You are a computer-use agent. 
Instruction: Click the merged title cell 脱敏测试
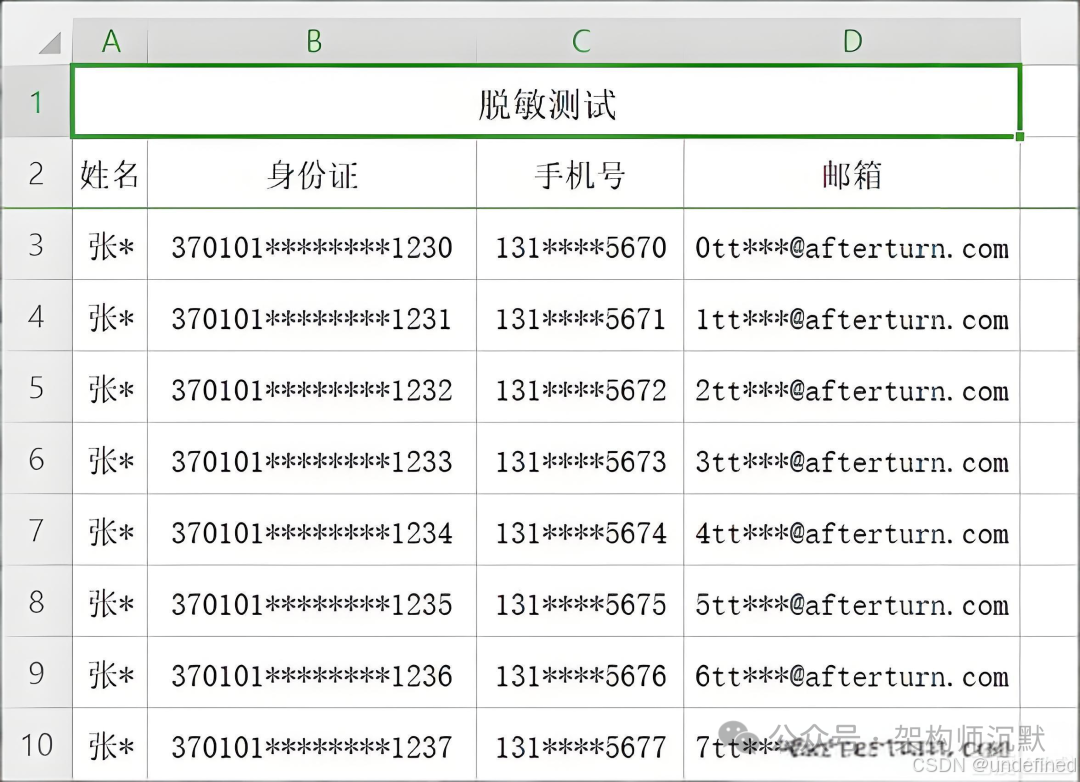pos(546,102)
